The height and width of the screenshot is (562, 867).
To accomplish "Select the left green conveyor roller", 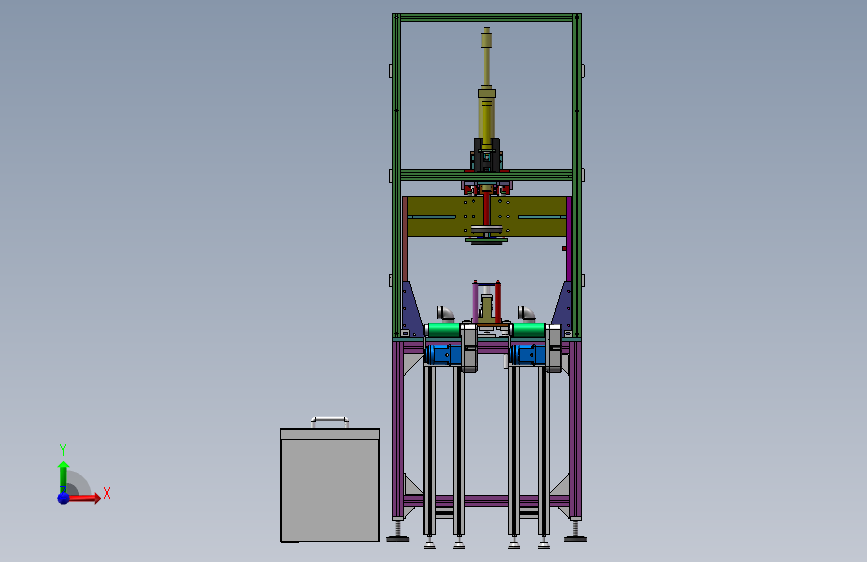I will tap(443, 330).
